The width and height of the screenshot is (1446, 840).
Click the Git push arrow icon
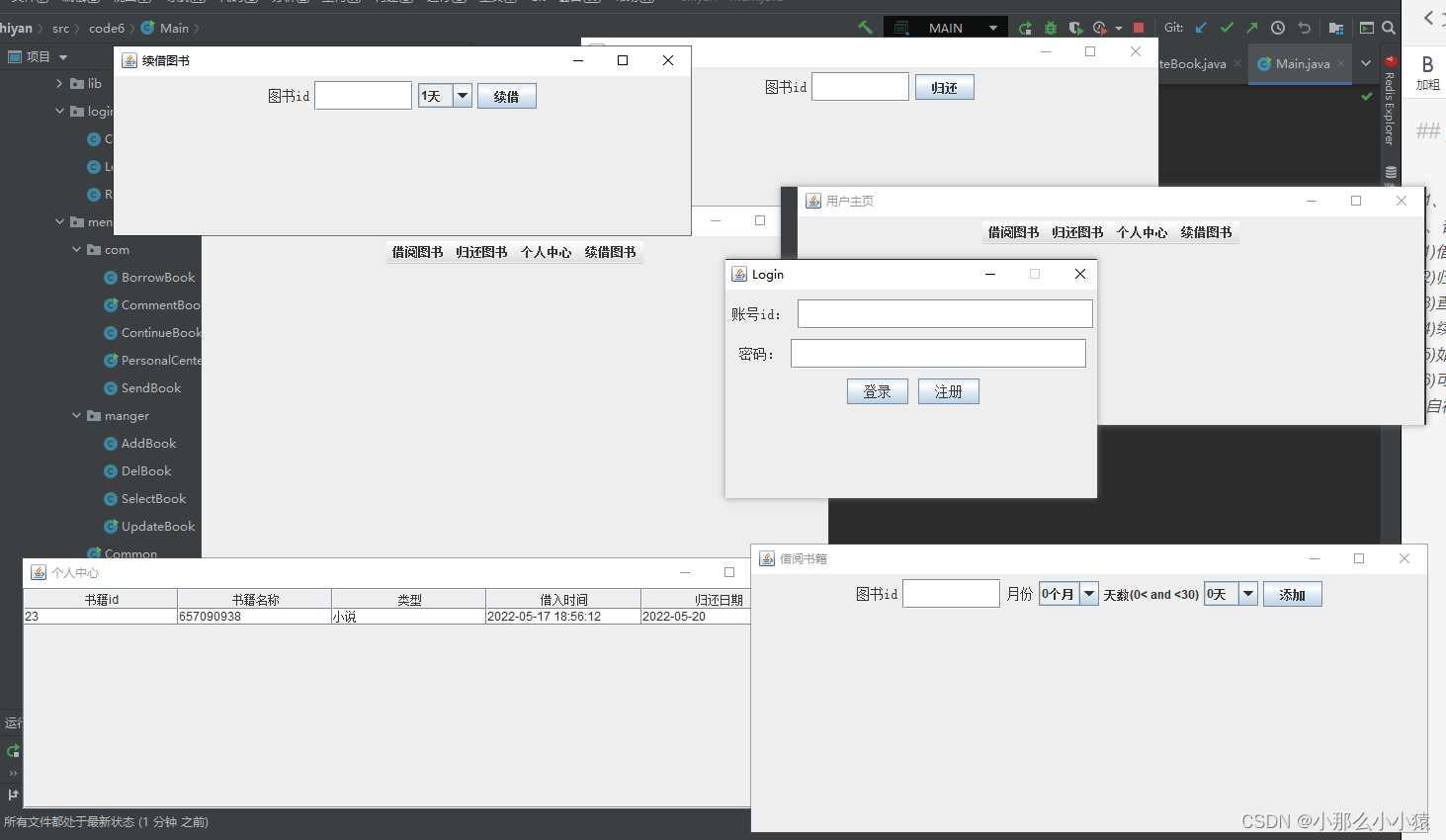[x=1252, y=28]
